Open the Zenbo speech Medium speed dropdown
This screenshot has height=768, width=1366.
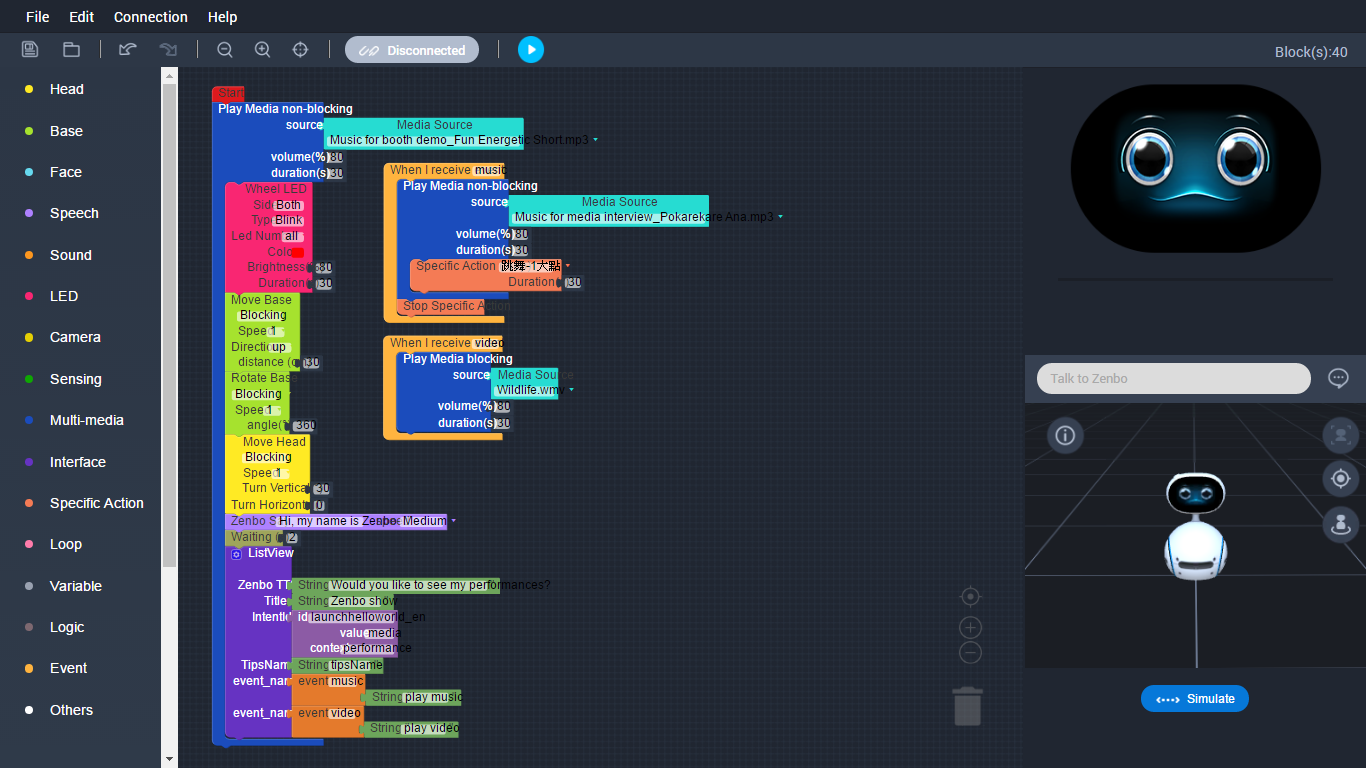pos(453,521)
